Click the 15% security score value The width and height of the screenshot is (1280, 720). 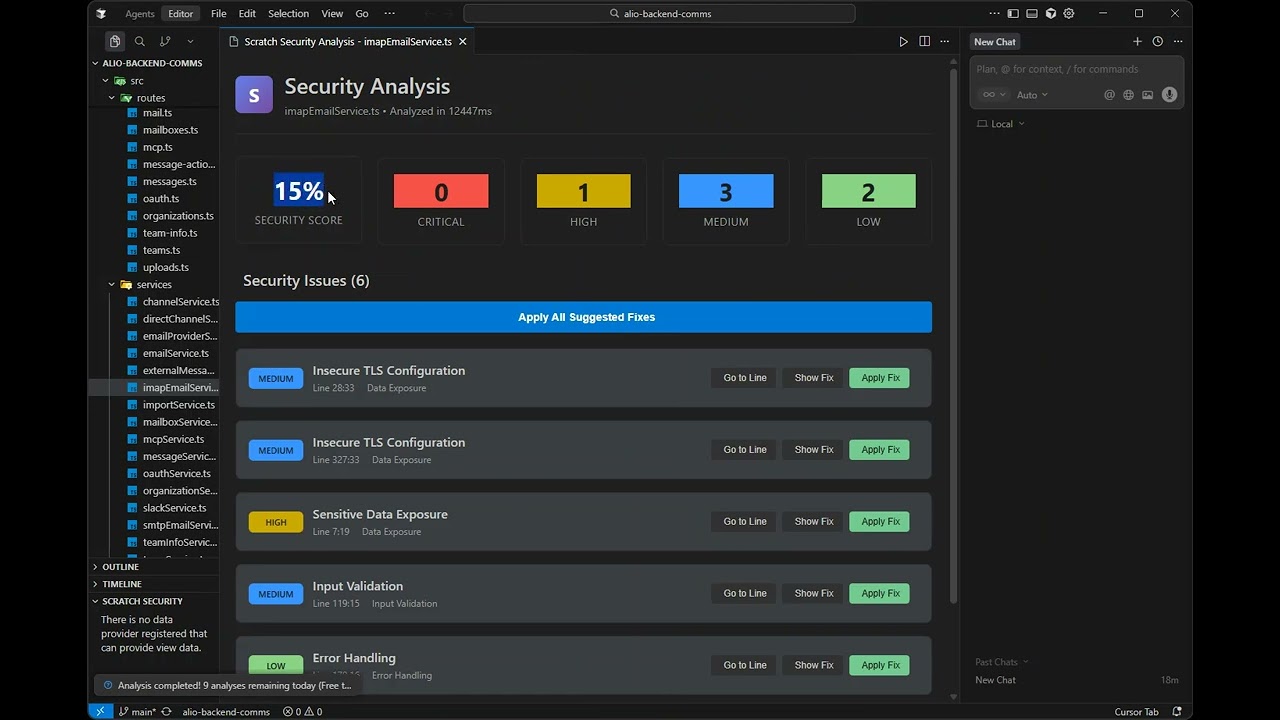(299, 191)
